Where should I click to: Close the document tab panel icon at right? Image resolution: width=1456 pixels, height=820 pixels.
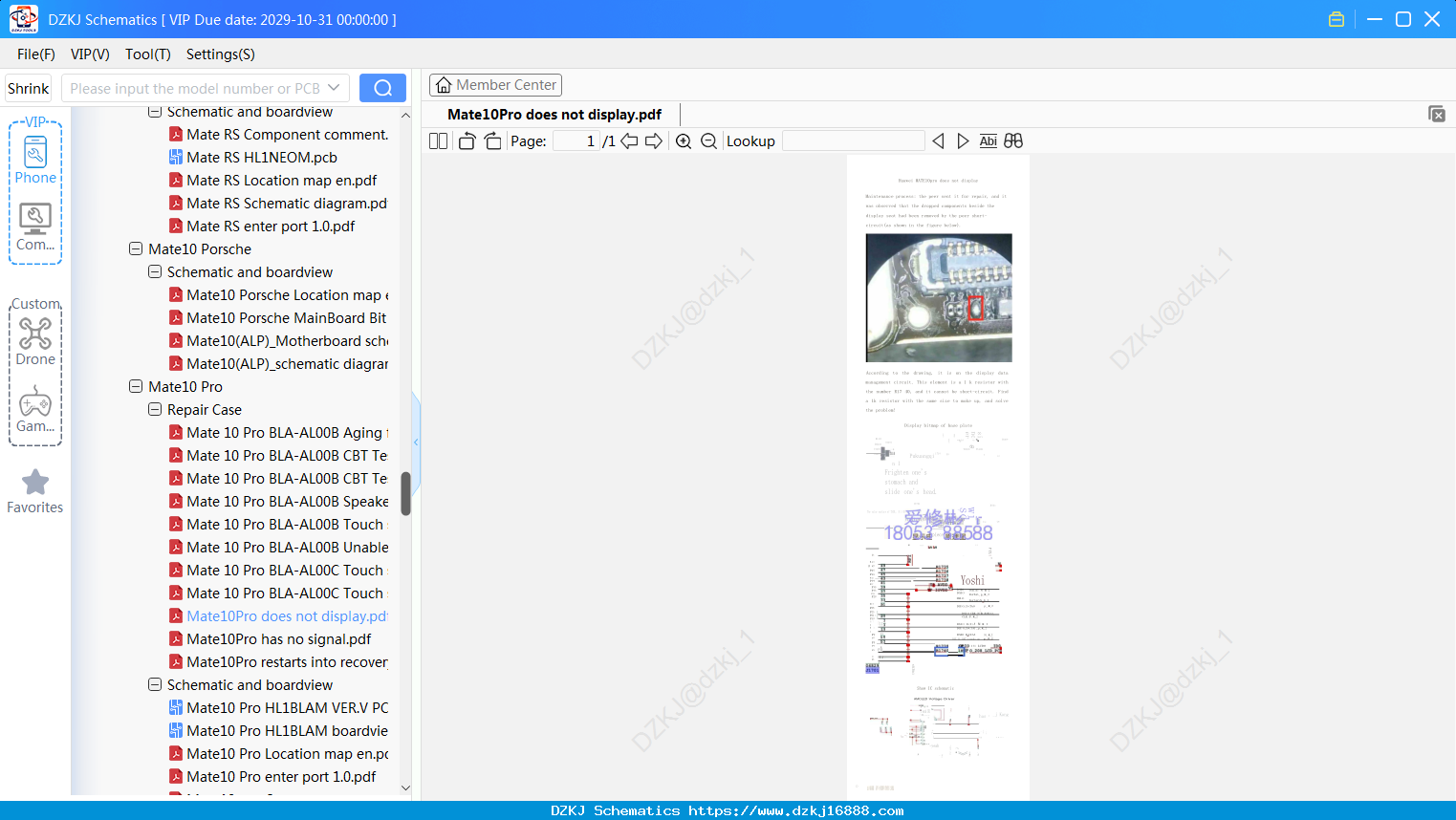point(1436,114)
